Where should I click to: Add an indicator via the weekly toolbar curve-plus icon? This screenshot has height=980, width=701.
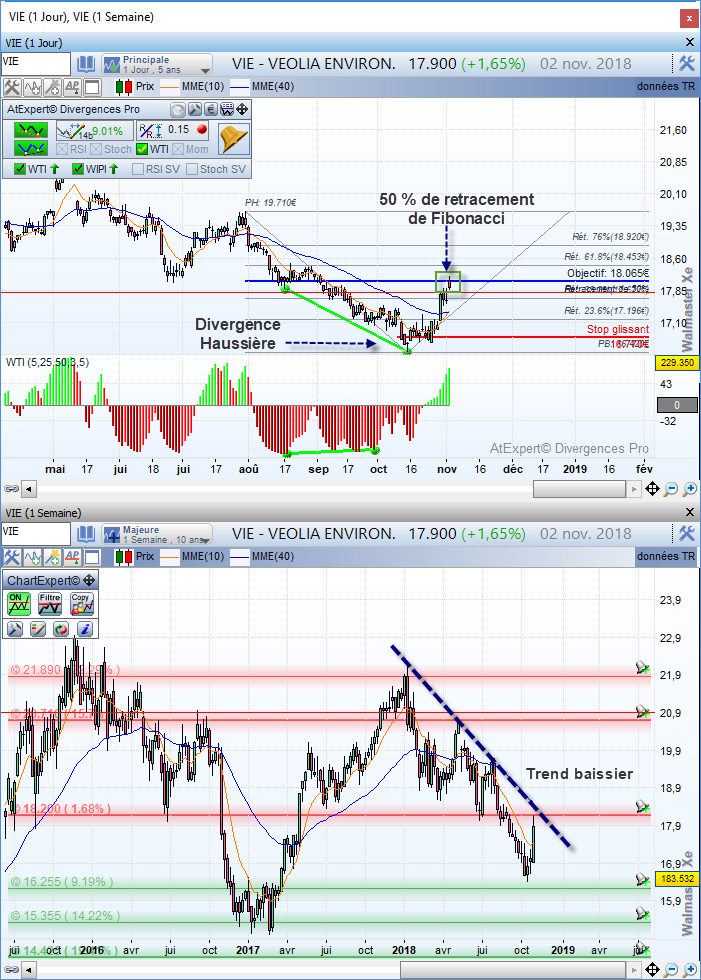point(32,557)
